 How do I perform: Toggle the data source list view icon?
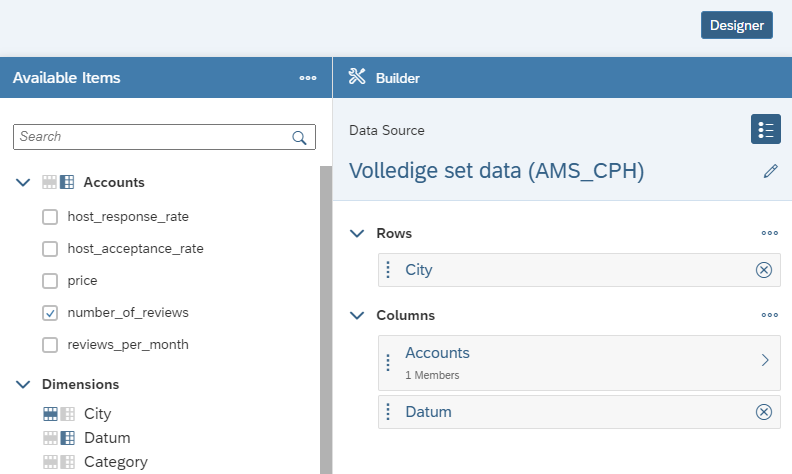tap(766, 129)
